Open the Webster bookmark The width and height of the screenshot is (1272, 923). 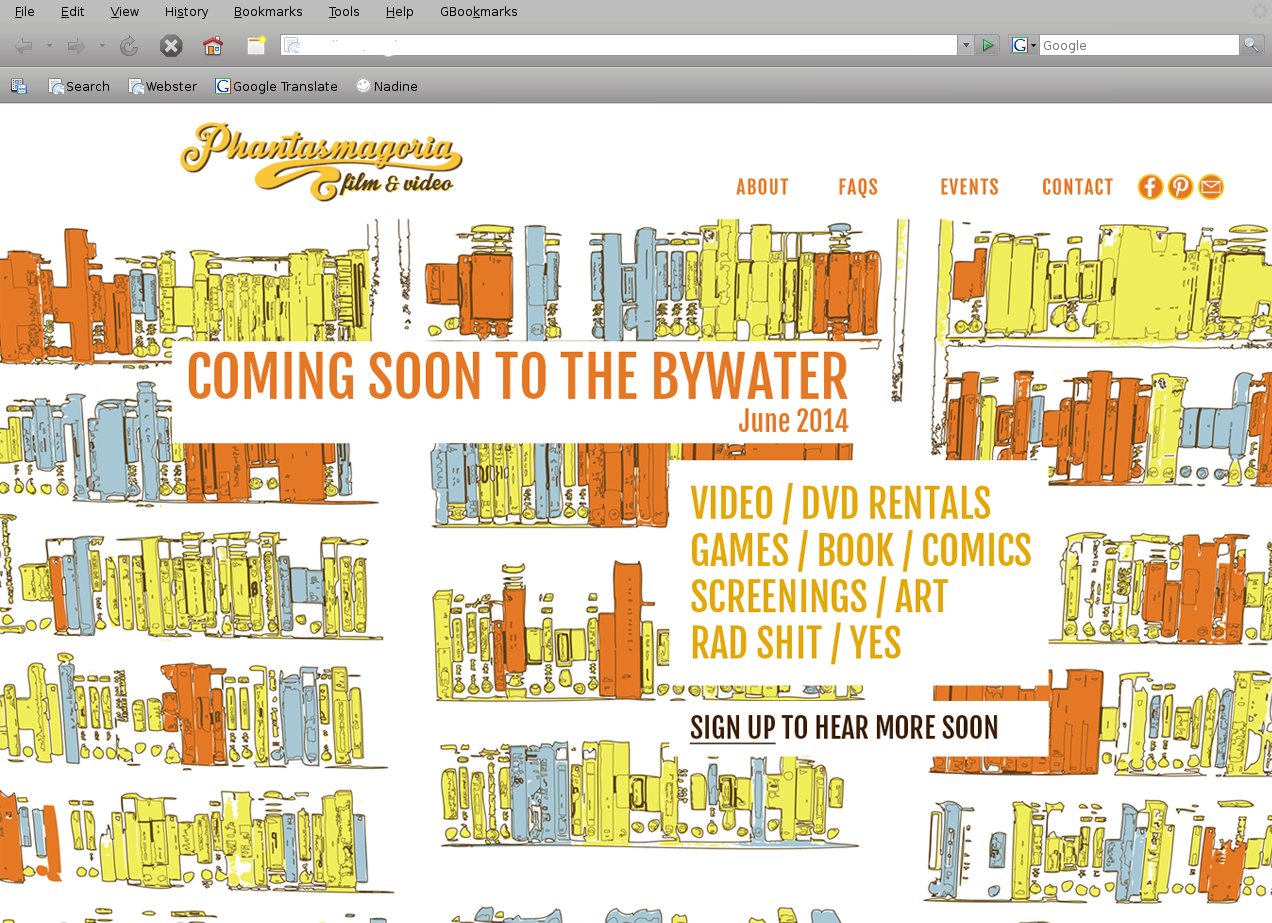click(163, 86)
